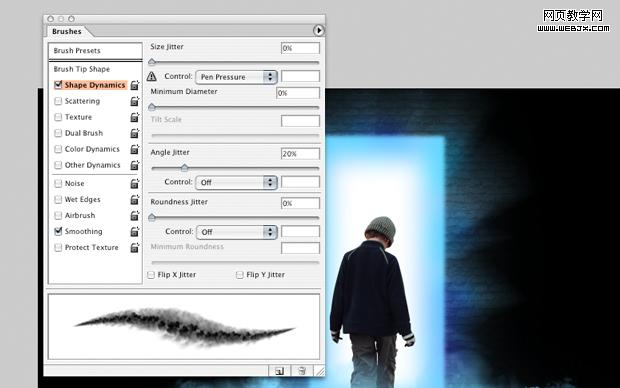Viewport: 620px width, 388px height.
Task: Click the Delete brush trash icon
Action: (302, 371)
